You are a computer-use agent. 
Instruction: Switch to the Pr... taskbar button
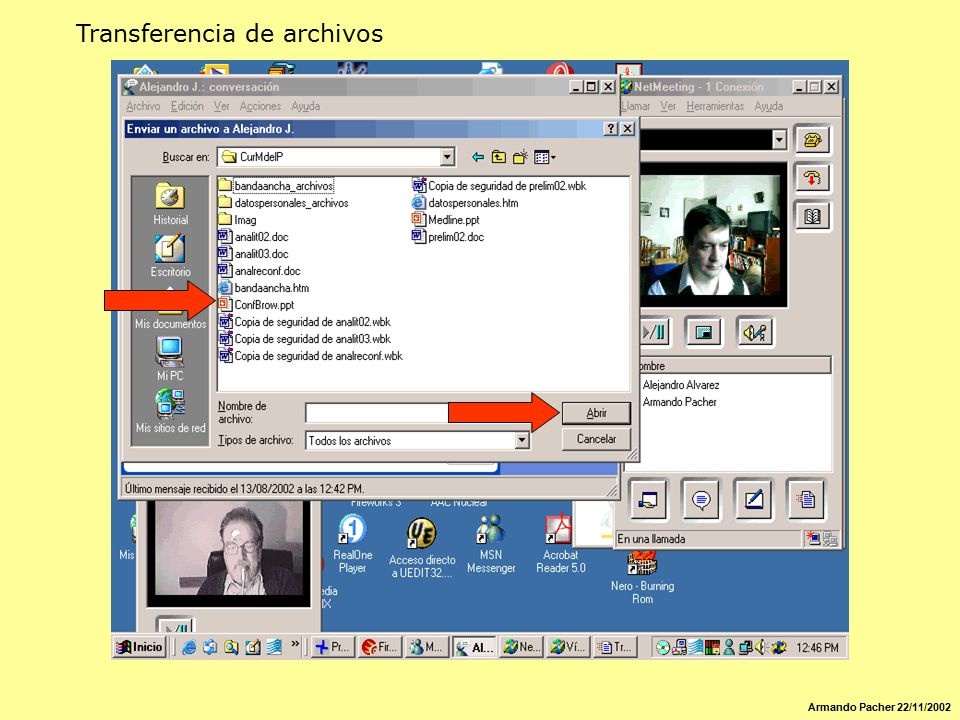332,647
